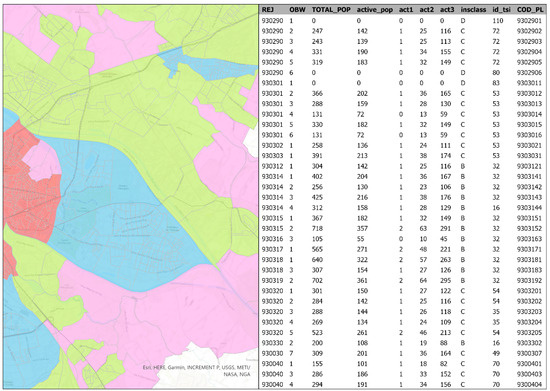Click the row with COD_PL 9303192
The image size is (550, 391).
click(x=402, y=281)
